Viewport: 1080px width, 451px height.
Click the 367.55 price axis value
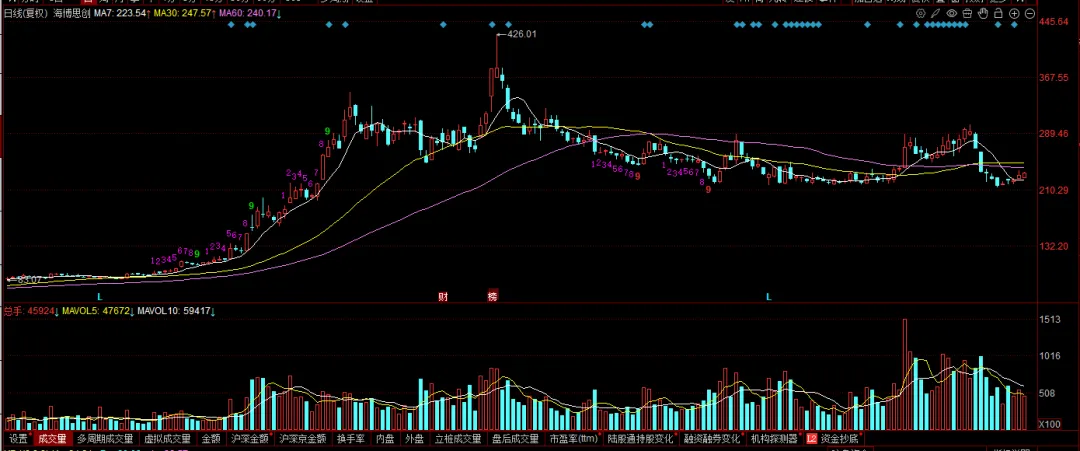coord(1054,78)
